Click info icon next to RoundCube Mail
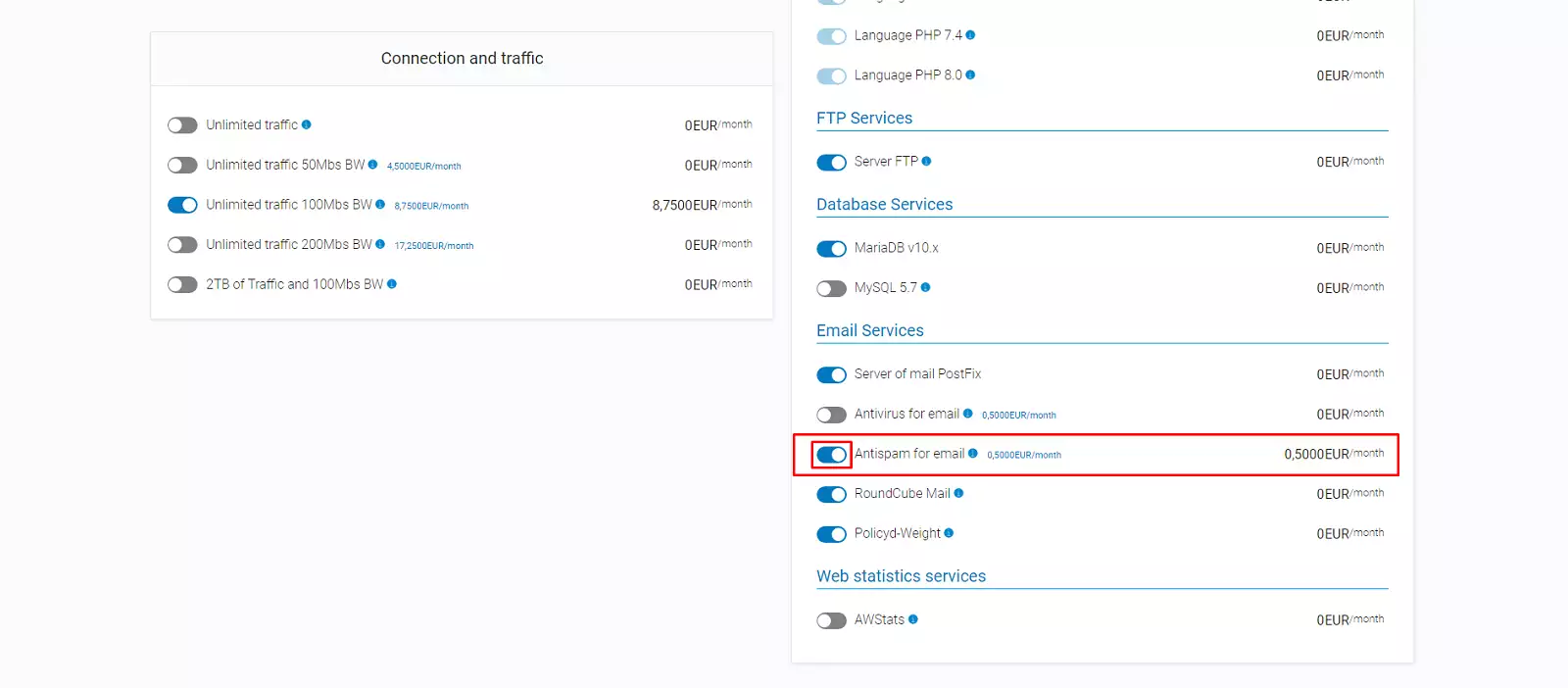 [x=958, y=493]
